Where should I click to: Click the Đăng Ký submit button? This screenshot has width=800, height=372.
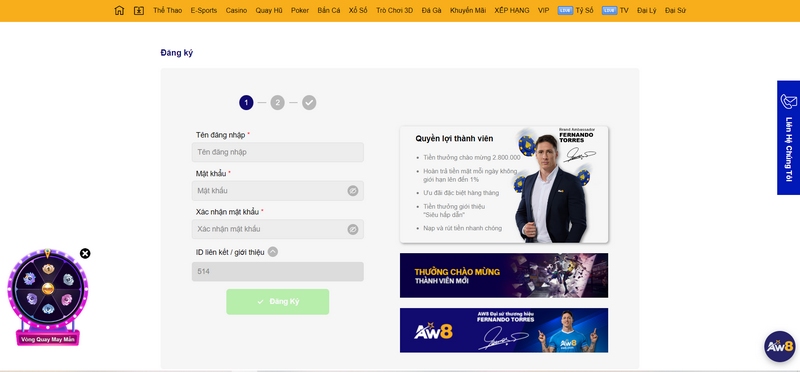point(278,302)
